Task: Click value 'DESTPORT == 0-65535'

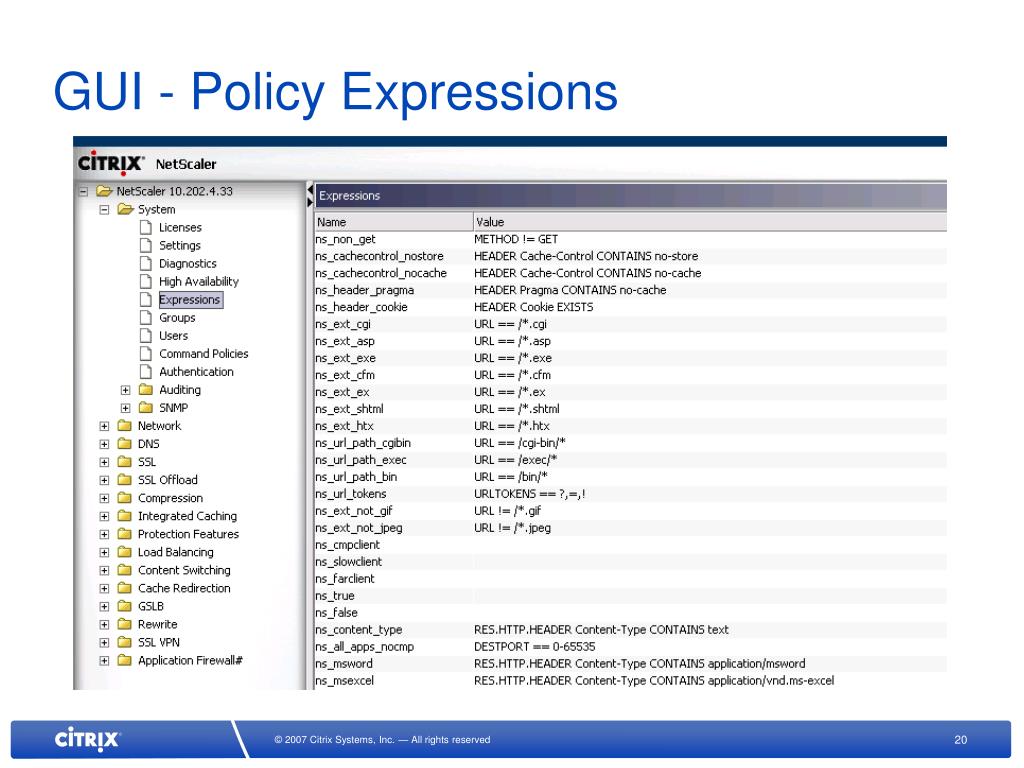Action: 535,647
